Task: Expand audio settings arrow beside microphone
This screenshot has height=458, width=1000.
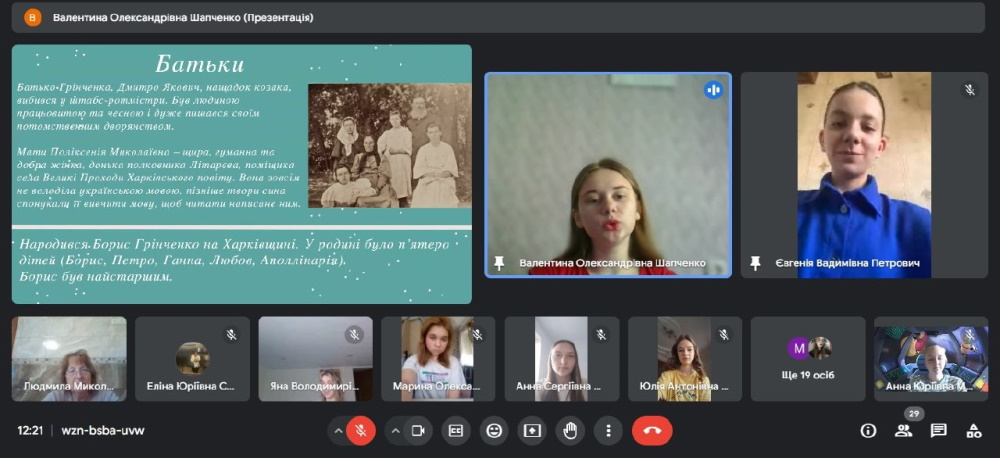Action: click(x=338, y=430)
